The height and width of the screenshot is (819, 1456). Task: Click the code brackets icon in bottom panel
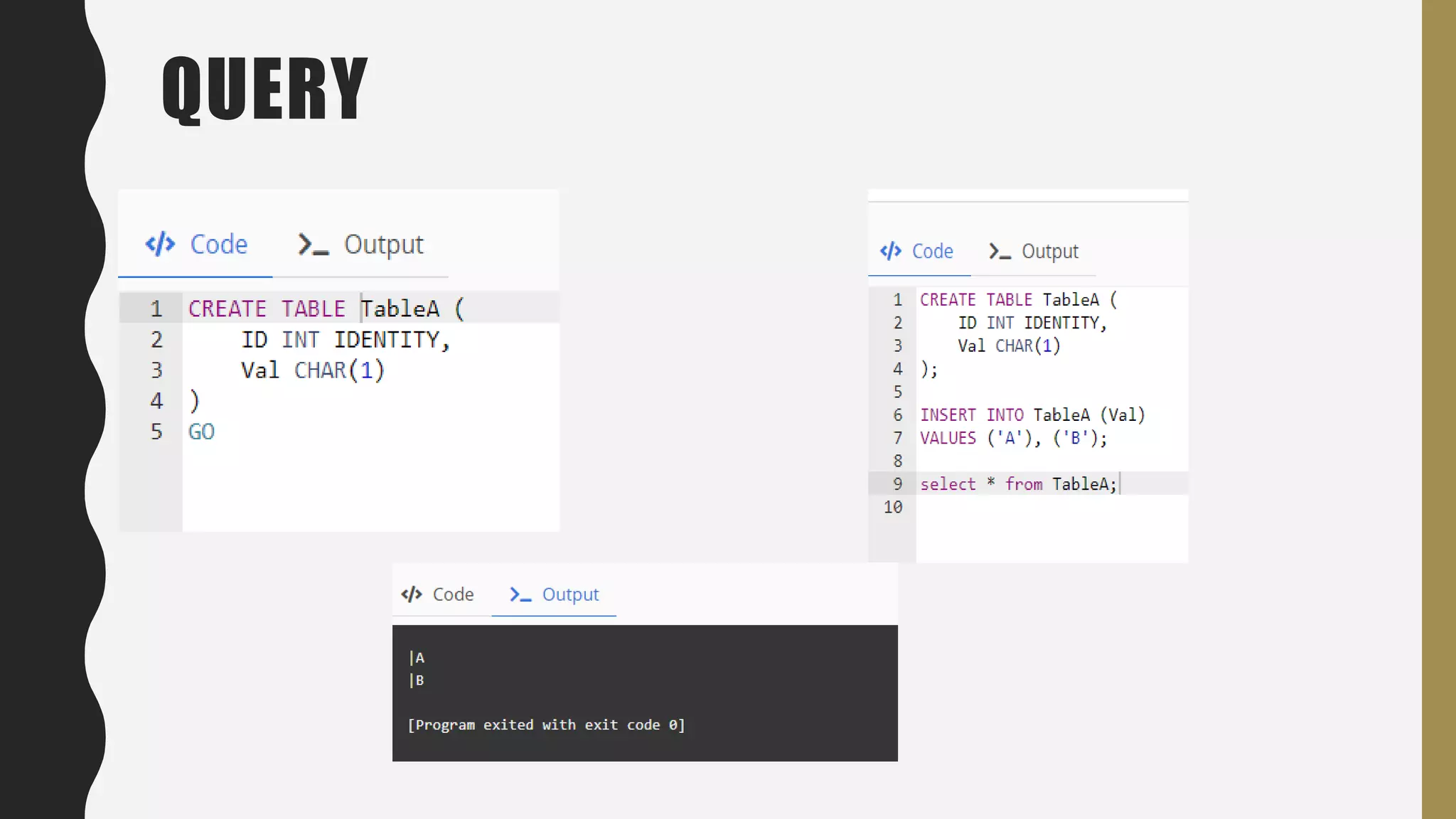(x=412, y=594)
